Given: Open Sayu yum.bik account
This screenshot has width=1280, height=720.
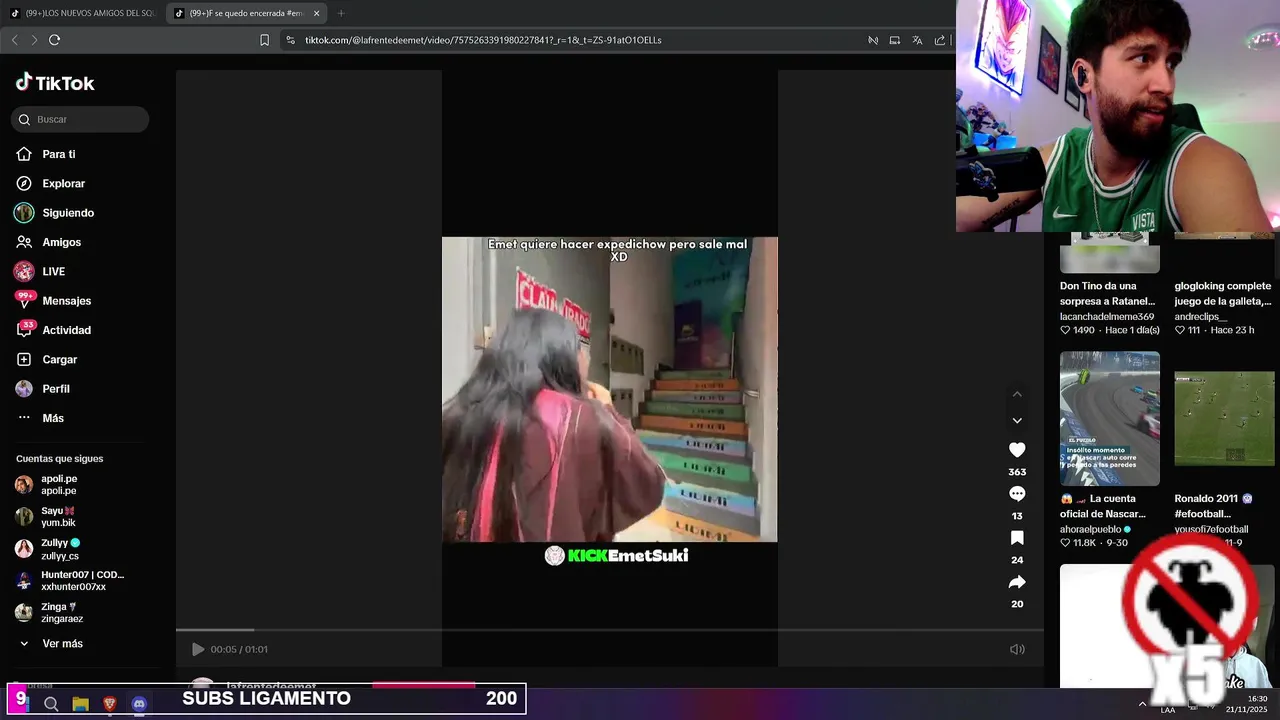Looking at the screenshot, I should 58,516.
